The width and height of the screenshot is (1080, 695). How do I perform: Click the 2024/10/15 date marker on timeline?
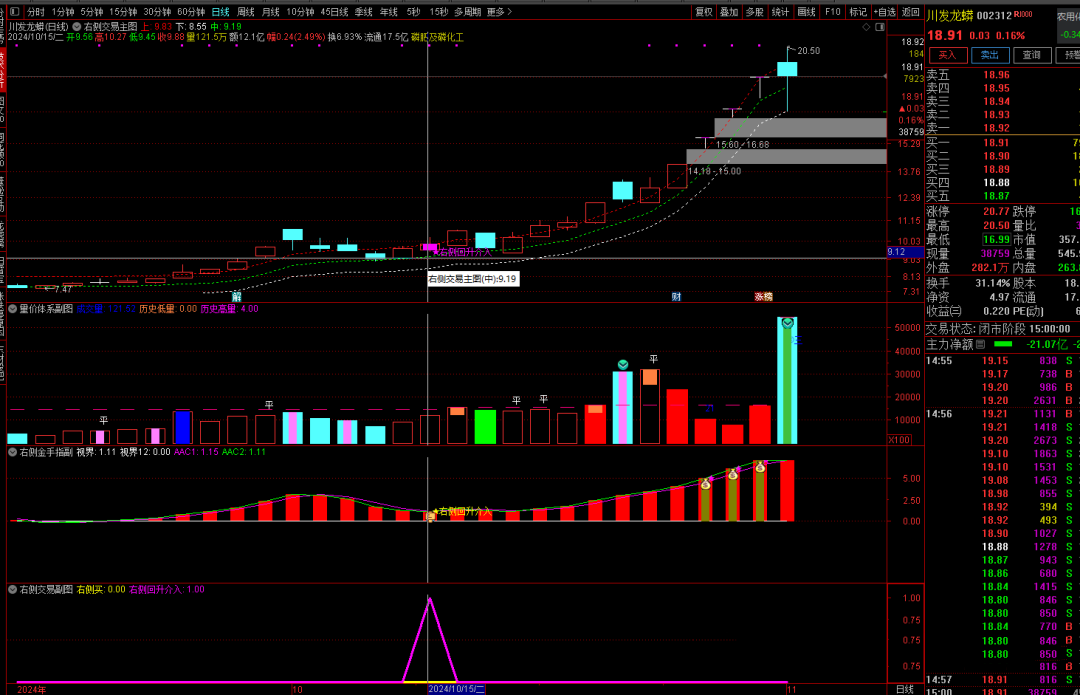pos(456,689)
